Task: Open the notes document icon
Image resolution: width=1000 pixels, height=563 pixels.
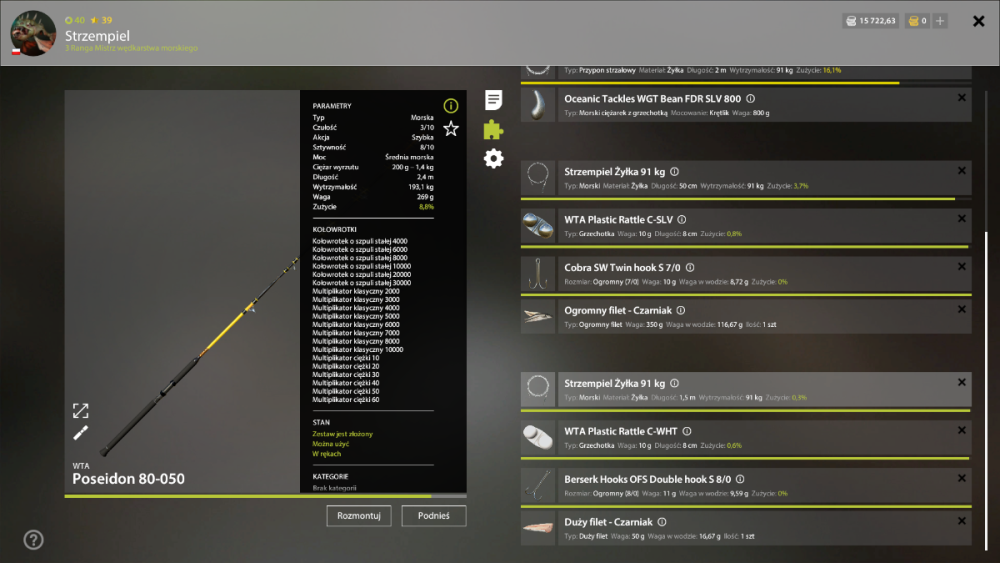Action: pos(493,99)
